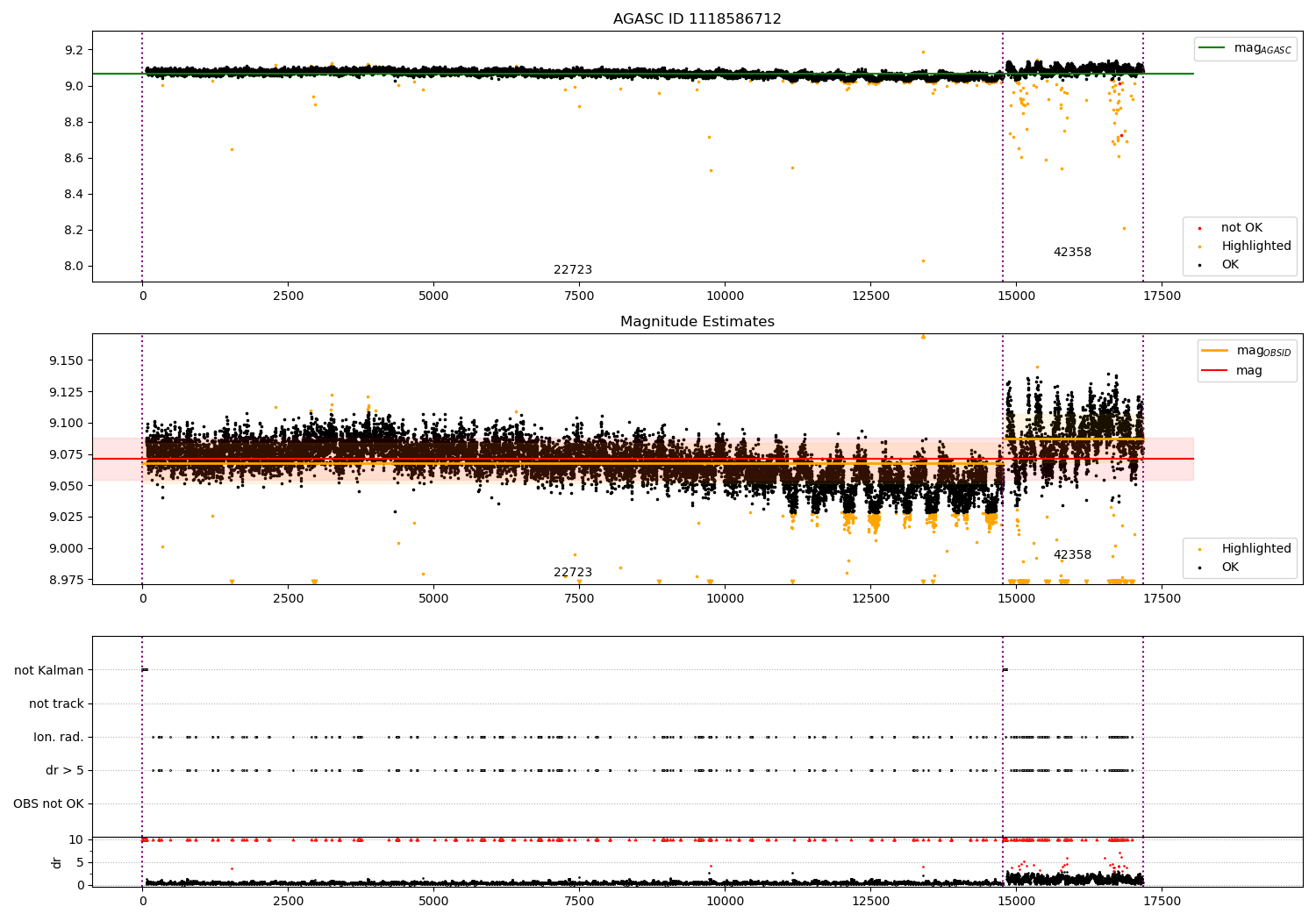Click the 10 tick on the dr axis
This screenshot has height=921, width=1316.
(77, 839)
